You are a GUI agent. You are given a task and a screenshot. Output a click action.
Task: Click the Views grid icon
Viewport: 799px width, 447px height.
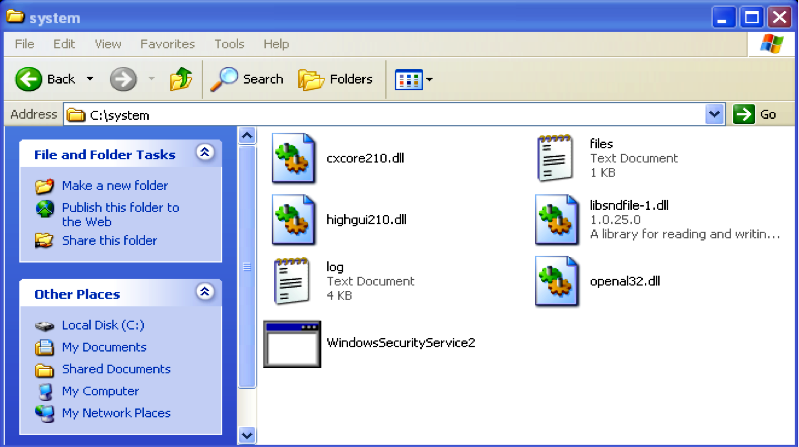tap(409, 80)
